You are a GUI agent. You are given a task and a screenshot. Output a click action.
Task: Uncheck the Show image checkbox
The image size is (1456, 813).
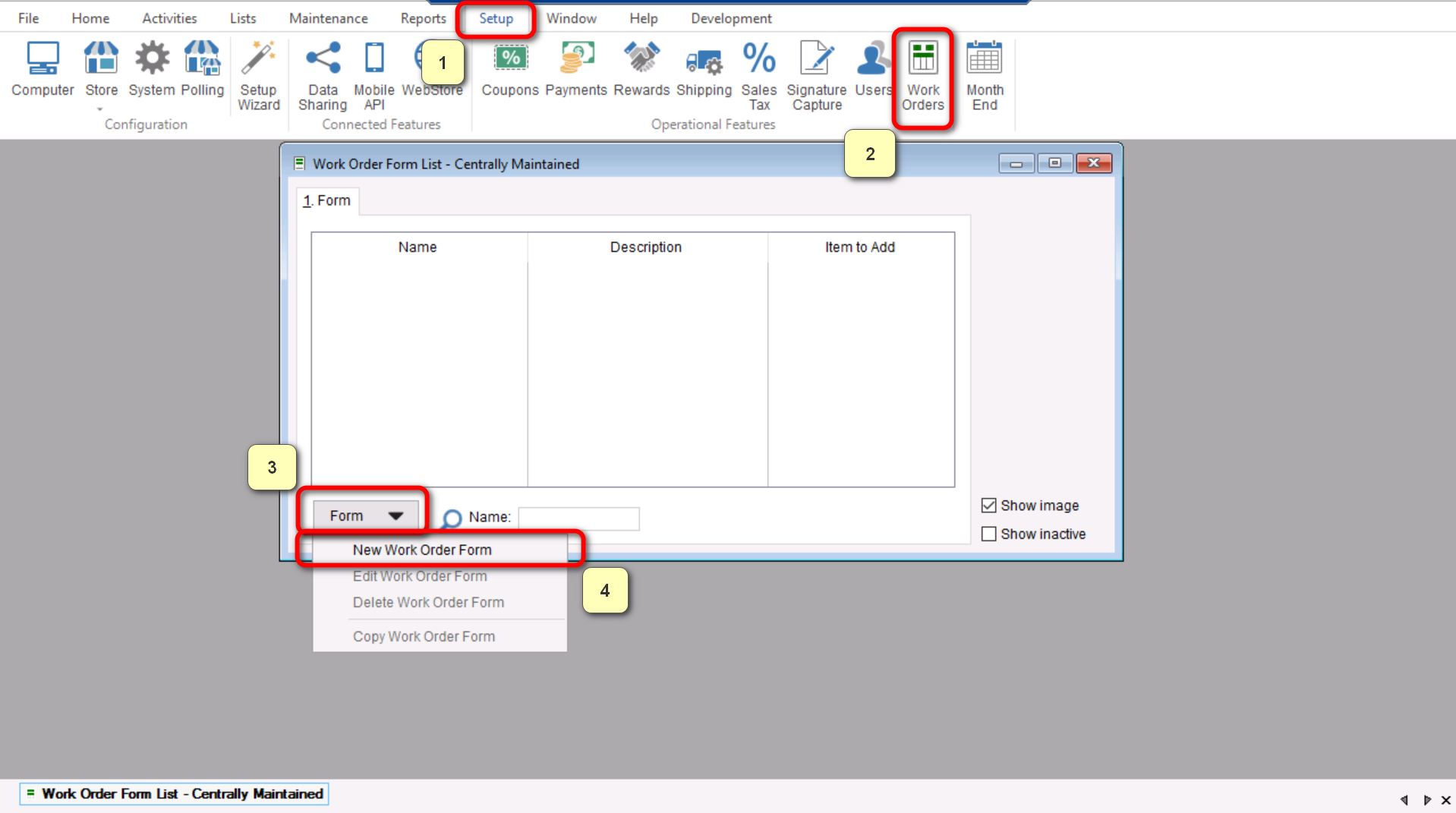(x=988, y=506)
